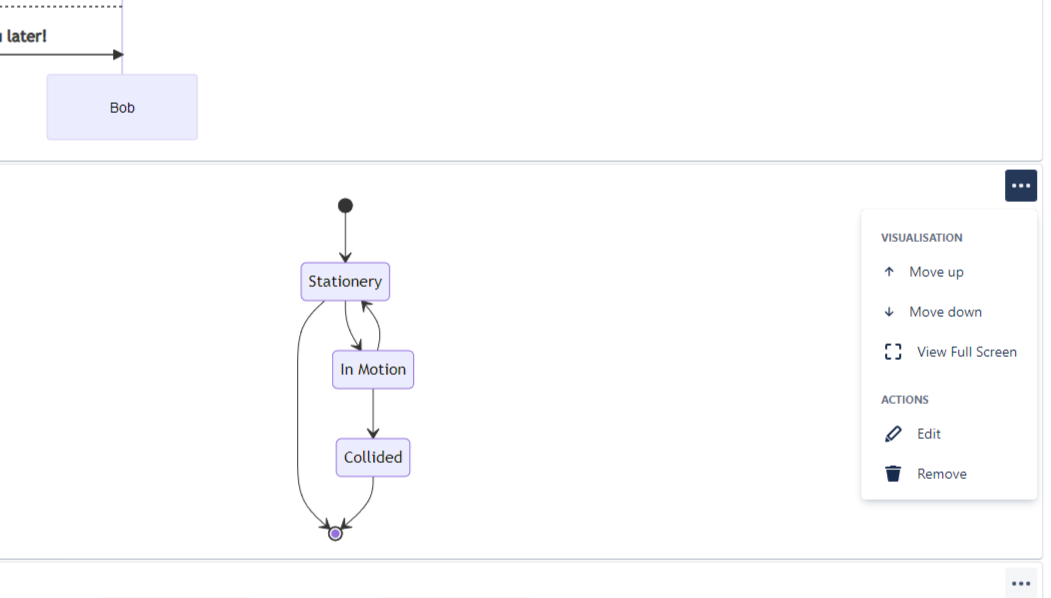Click the up arrow icon beside Move up

click(x=889, y=272)
